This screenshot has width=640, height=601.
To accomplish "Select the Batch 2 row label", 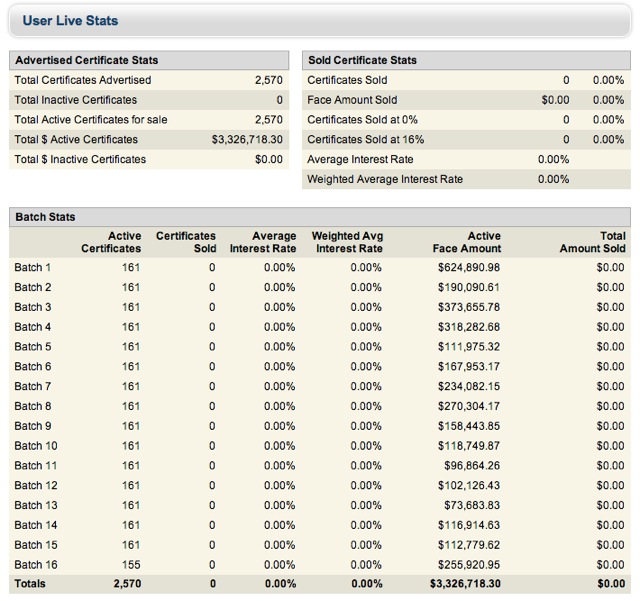I will pos(33,287).
